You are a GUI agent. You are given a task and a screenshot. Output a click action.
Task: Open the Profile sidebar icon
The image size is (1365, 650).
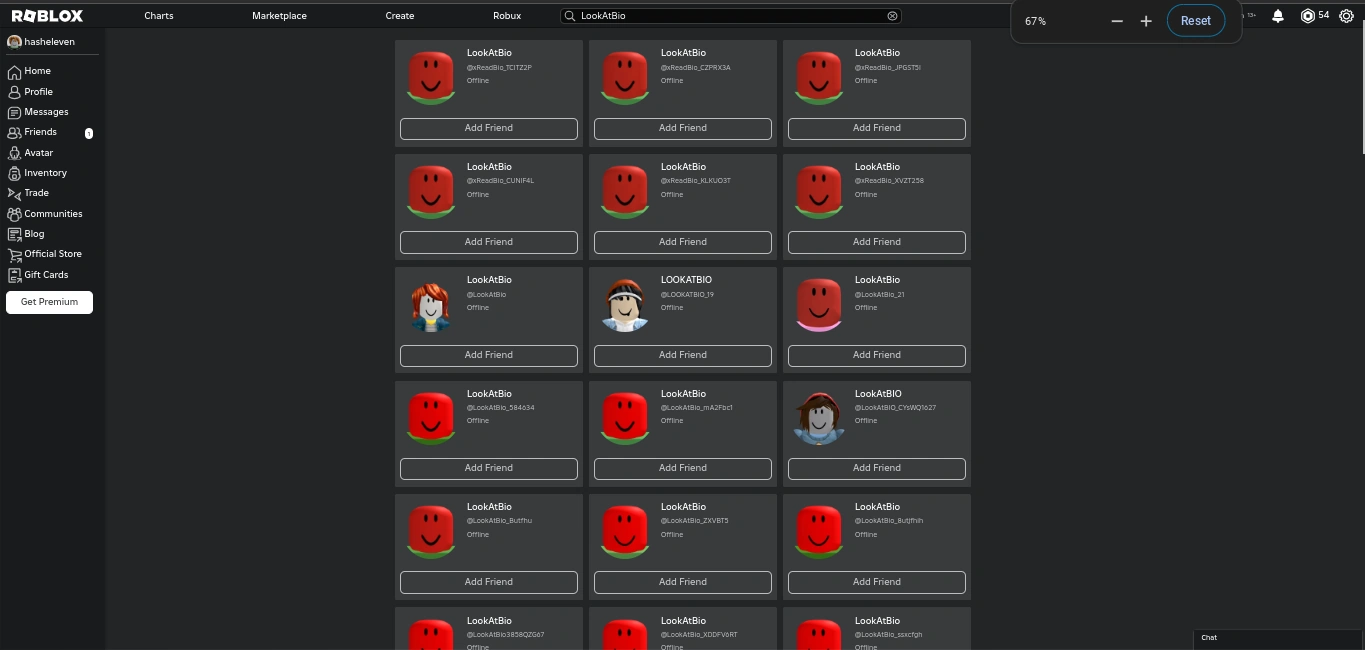point(14,92)
